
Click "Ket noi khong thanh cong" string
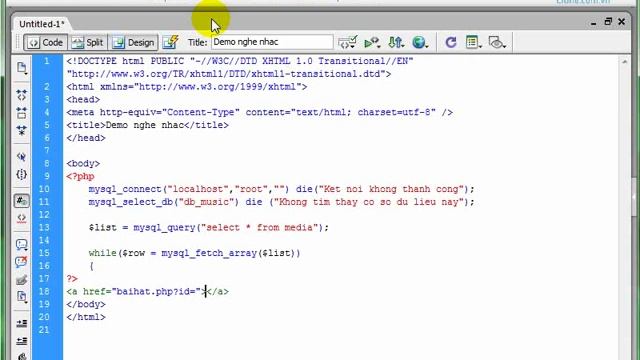pyautogui.click(x=392, y=189)
